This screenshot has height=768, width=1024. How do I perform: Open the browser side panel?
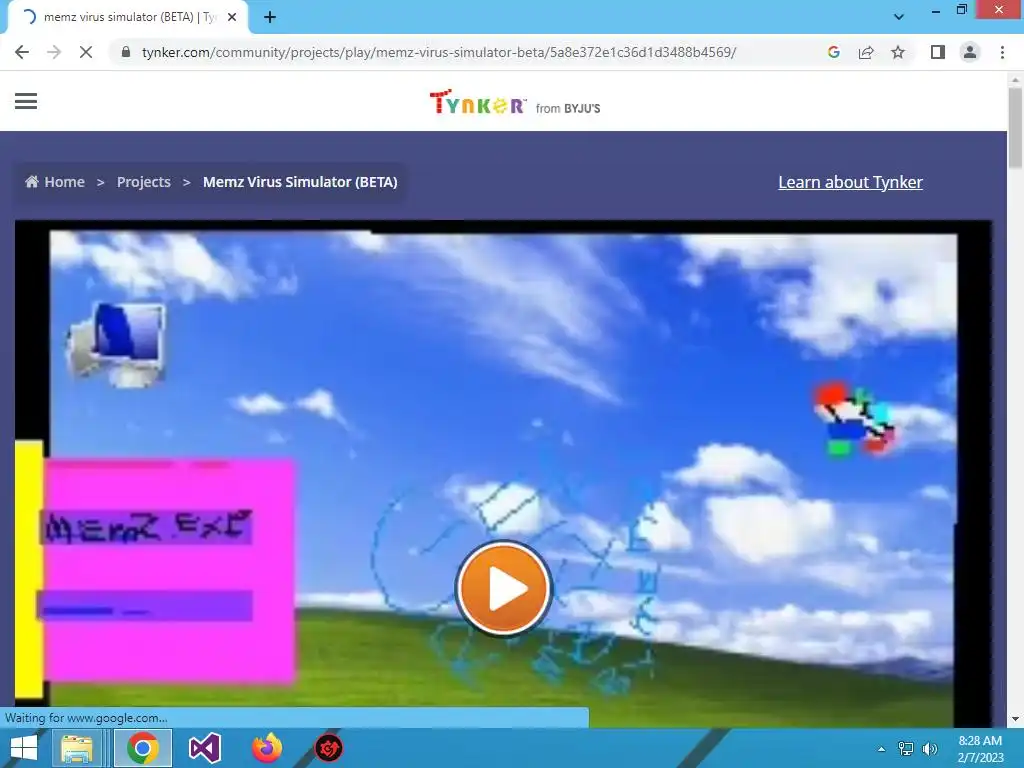point(938,52)
